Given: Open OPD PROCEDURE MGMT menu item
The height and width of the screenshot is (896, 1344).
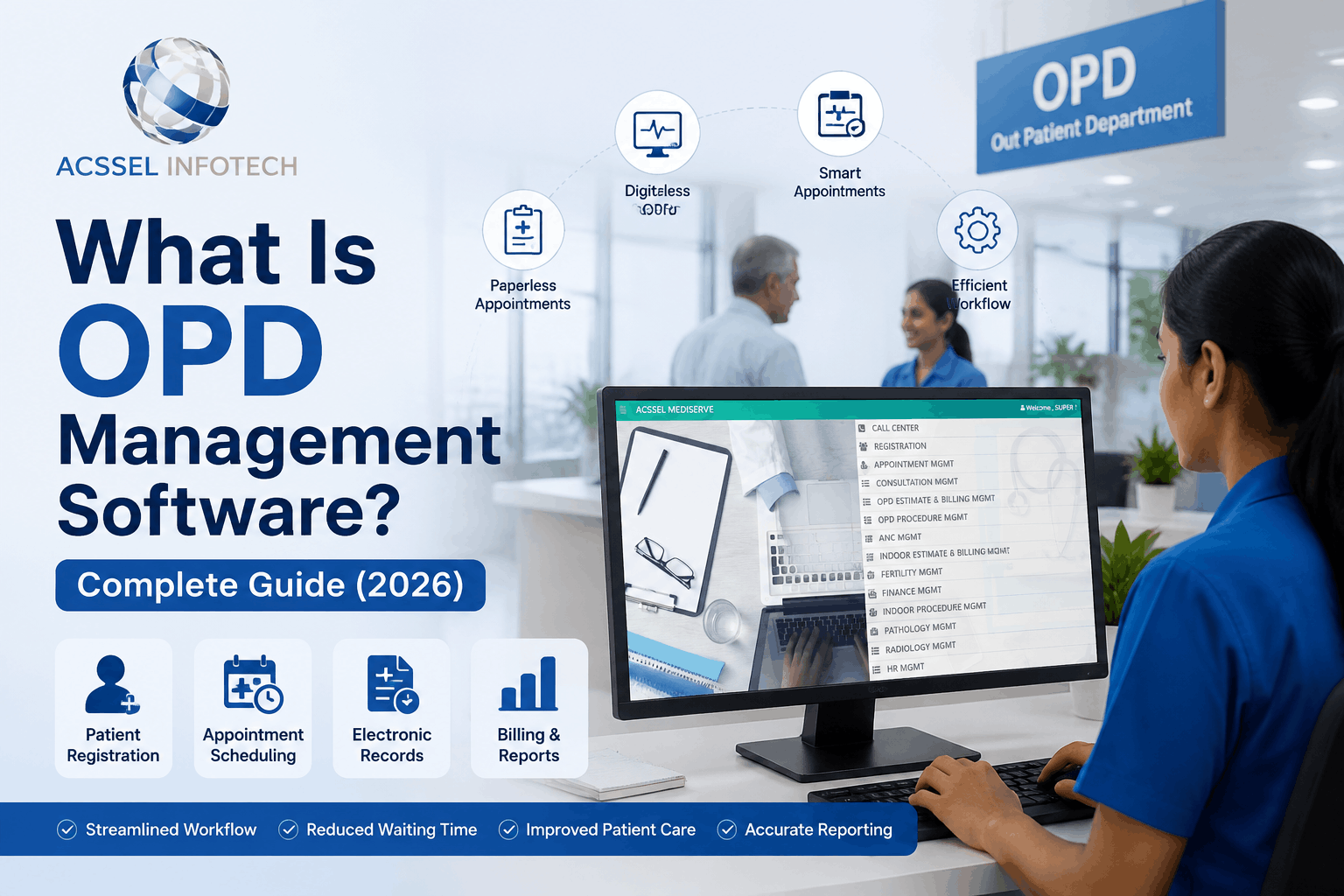Looking at the screenshot, I should tap(922, 518).
